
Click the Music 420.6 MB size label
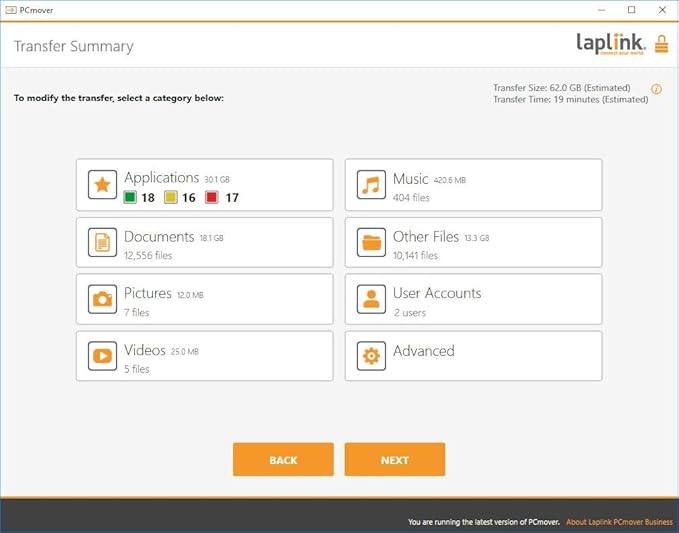point(449,180)
